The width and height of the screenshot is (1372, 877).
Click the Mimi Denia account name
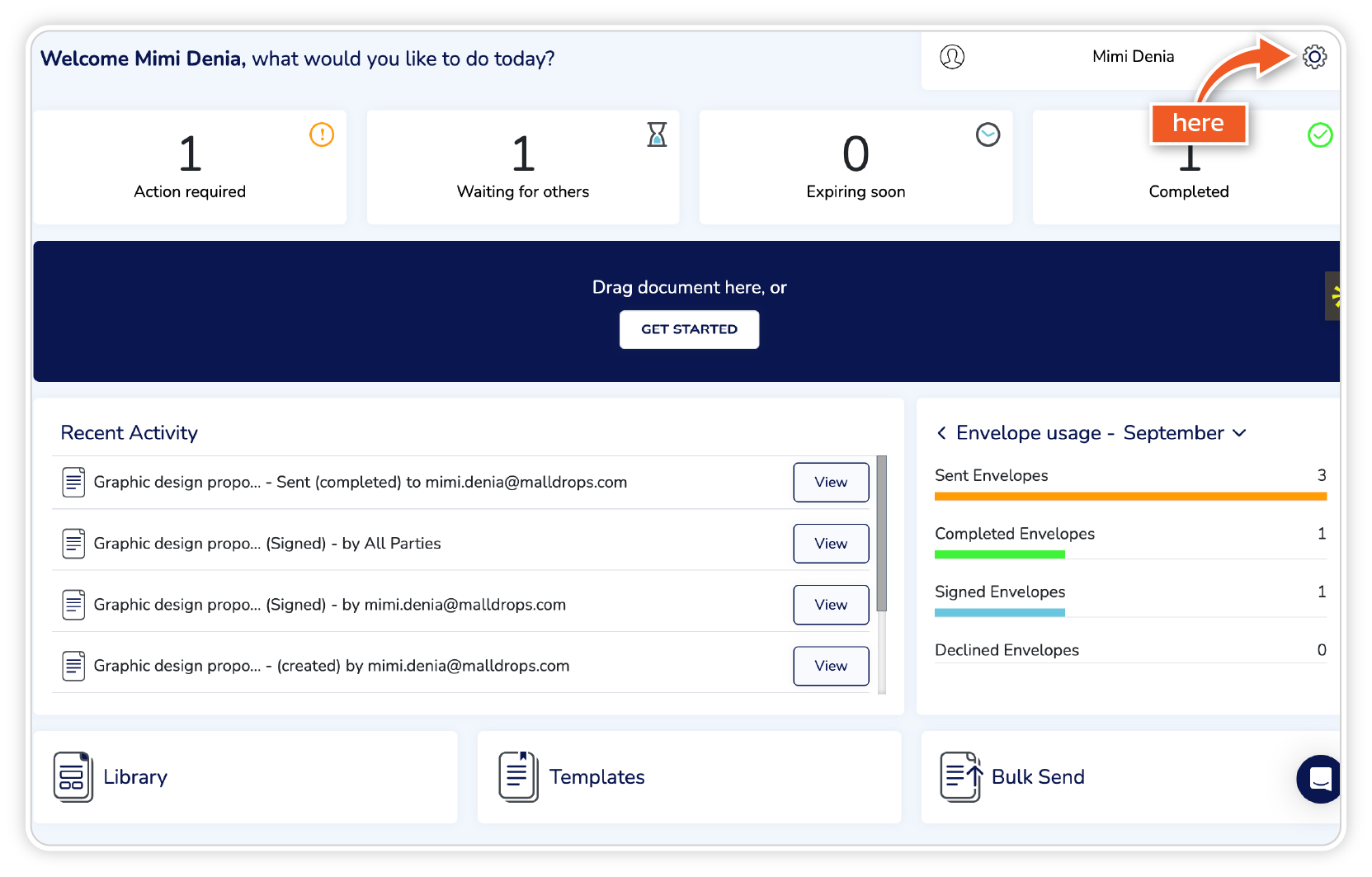[x=1133, y=56]
